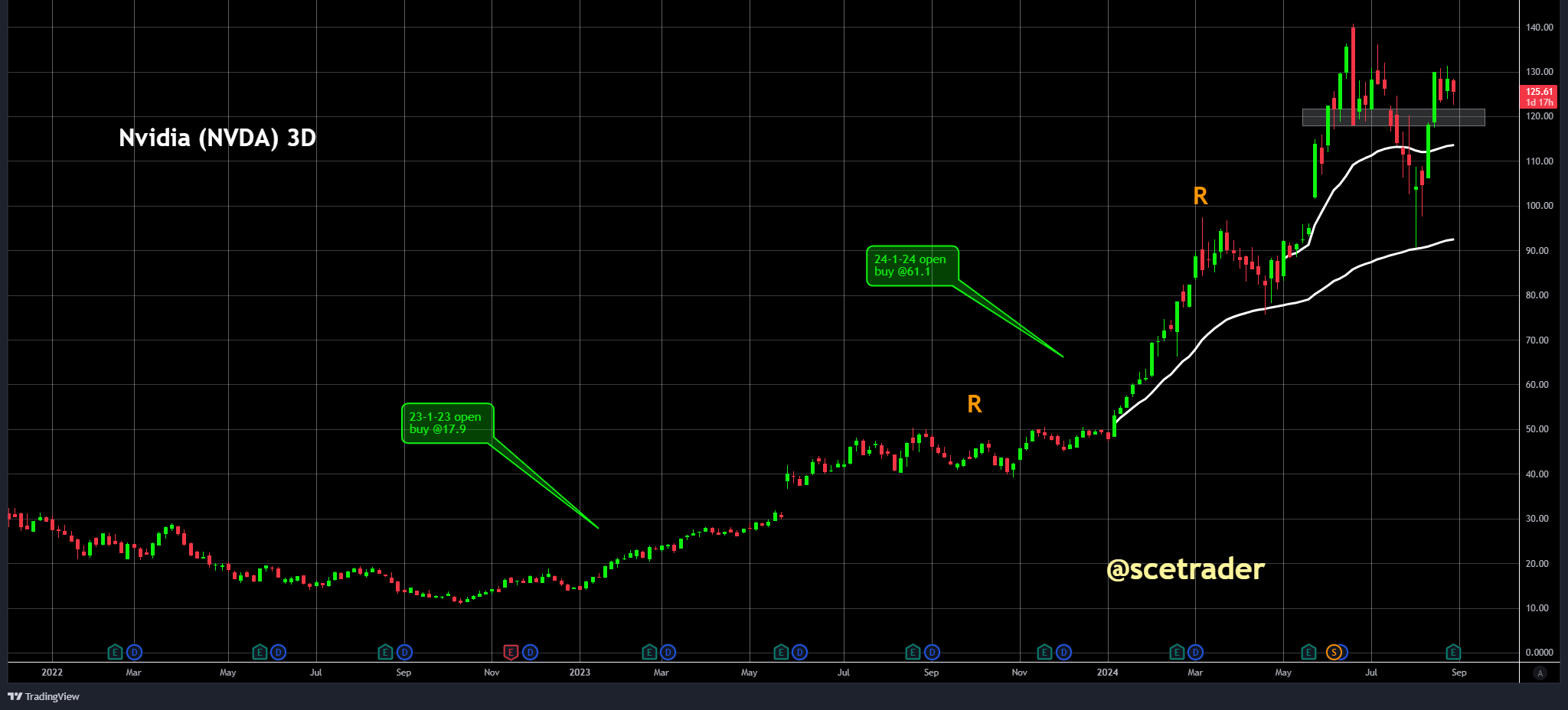The width and height of the screenshot is (1568, 710).
Task: Click the earnings icon near May 2023
Action: pos(781,653)
